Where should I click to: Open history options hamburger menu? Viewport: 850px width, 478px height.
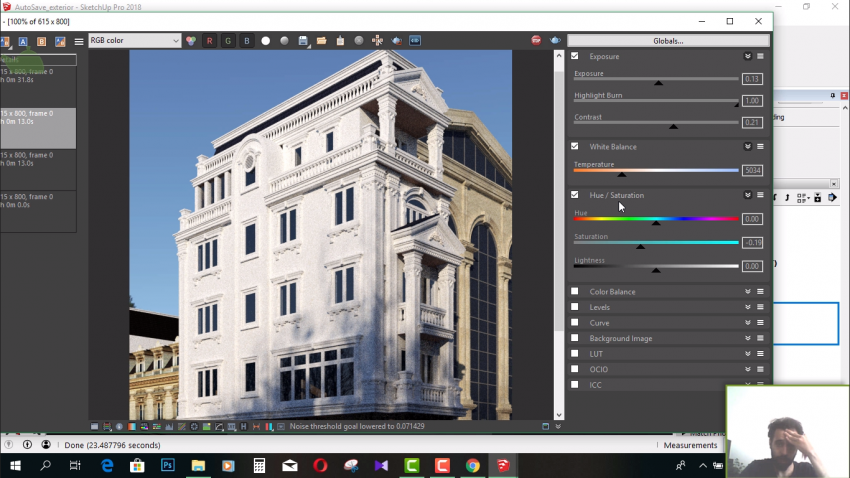(x=79, y=42)
